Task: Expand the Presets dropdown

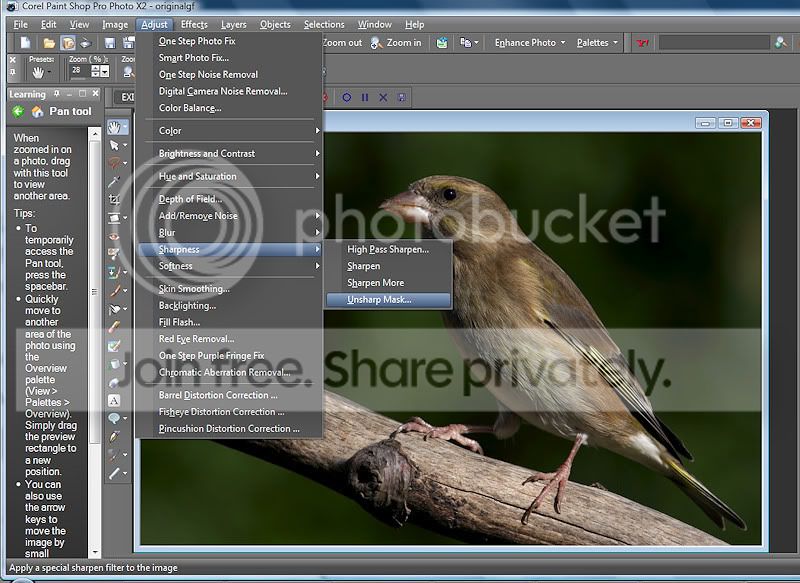Action: click(x=42, y=72)
